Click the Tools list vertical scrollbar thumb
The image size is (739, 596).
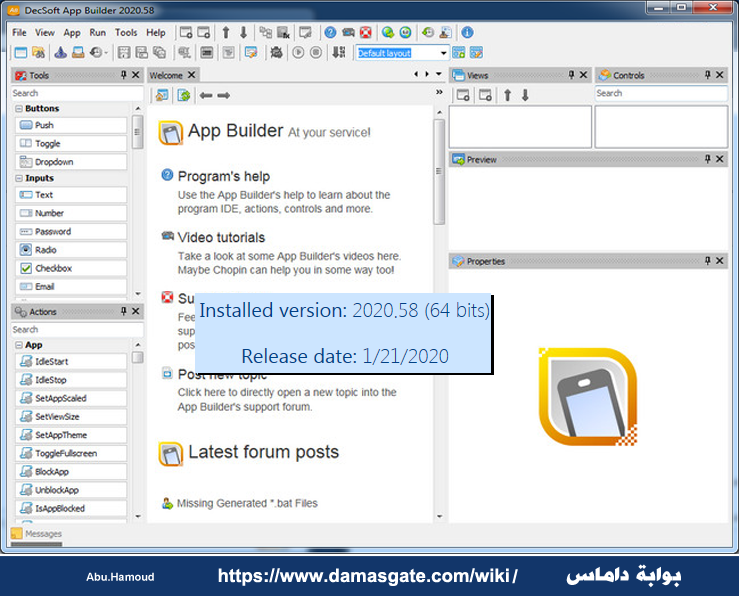click(x=138, y=132)
